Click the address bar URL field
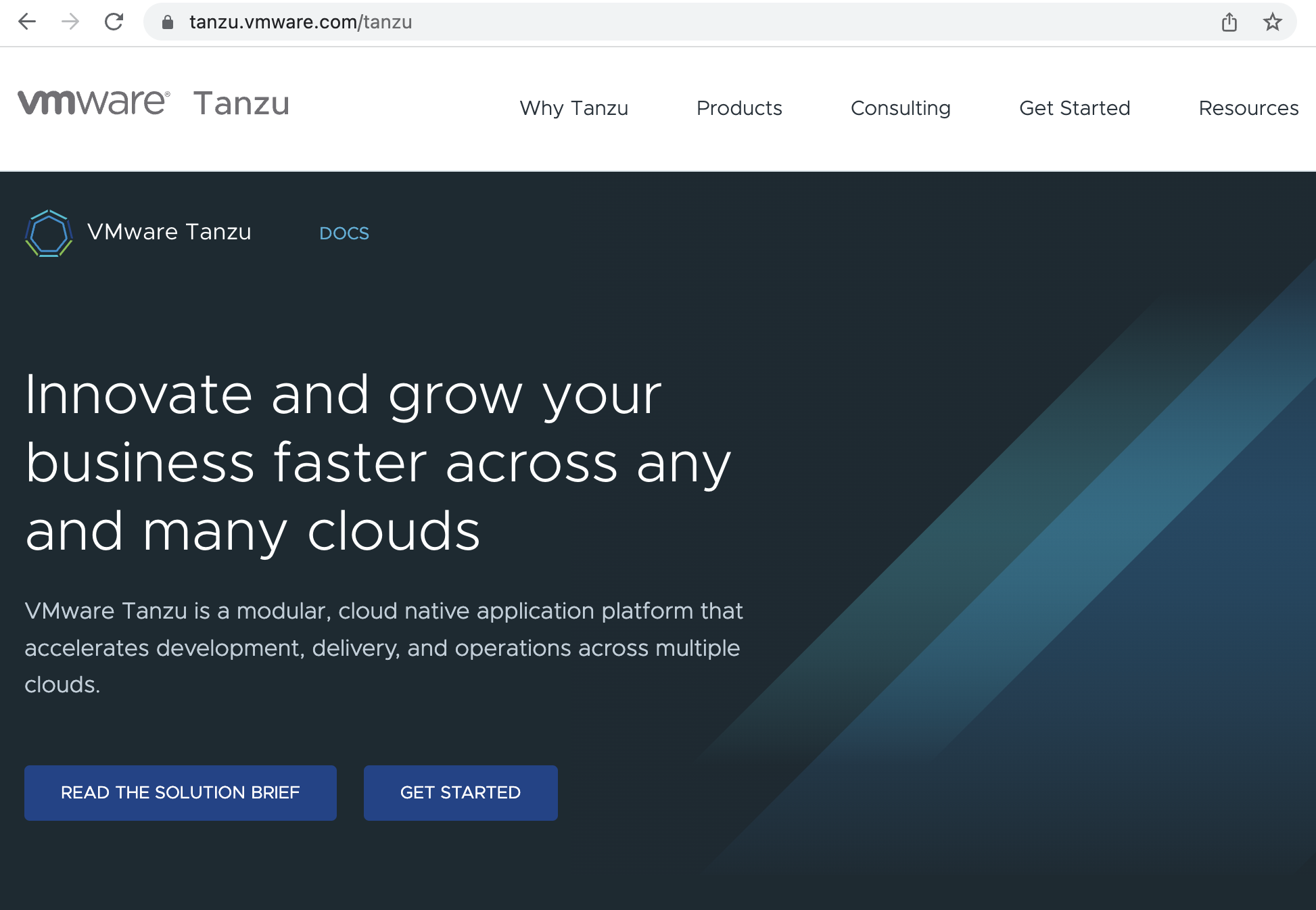This screenshot has height=910, width=1316. pyautogui.click(x=609, y=22)
